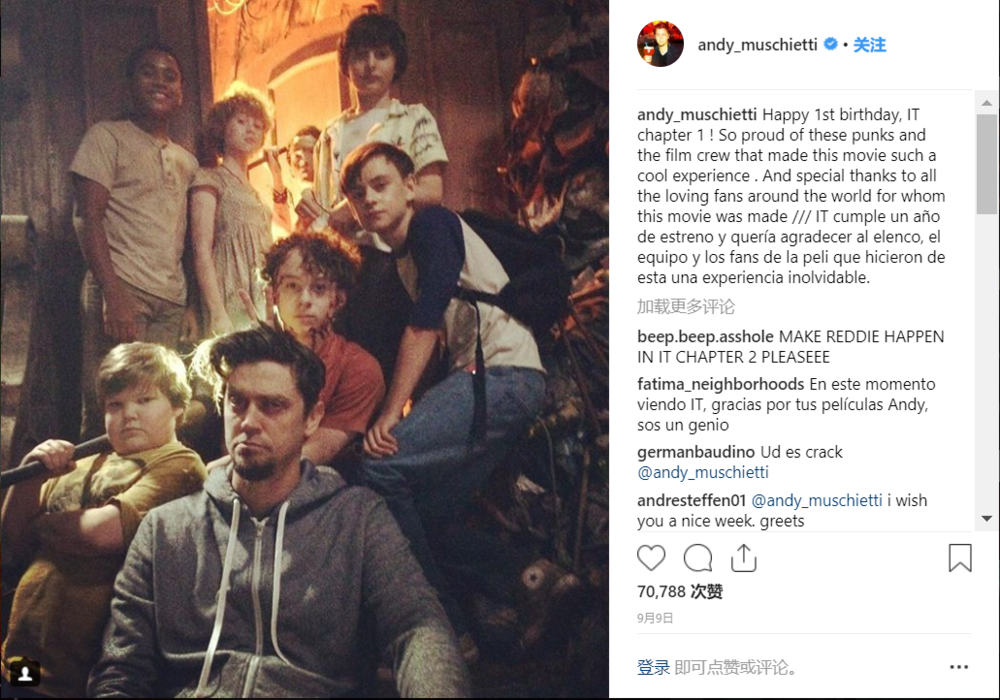Click the share arrow icon

click(743, 558)
